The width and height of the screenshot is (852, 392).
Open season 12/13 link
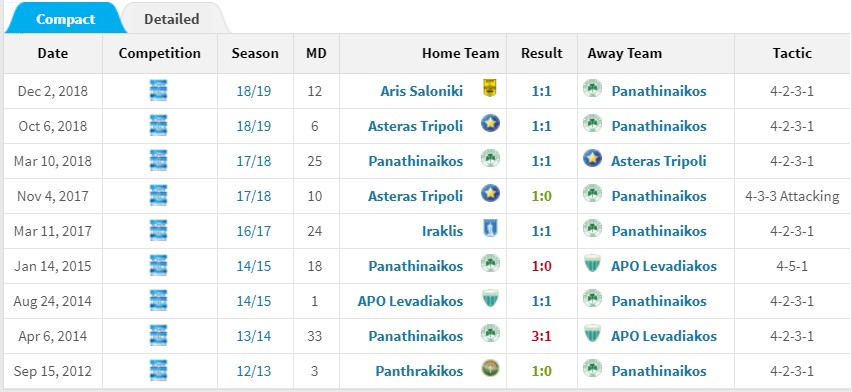(254, 371)
